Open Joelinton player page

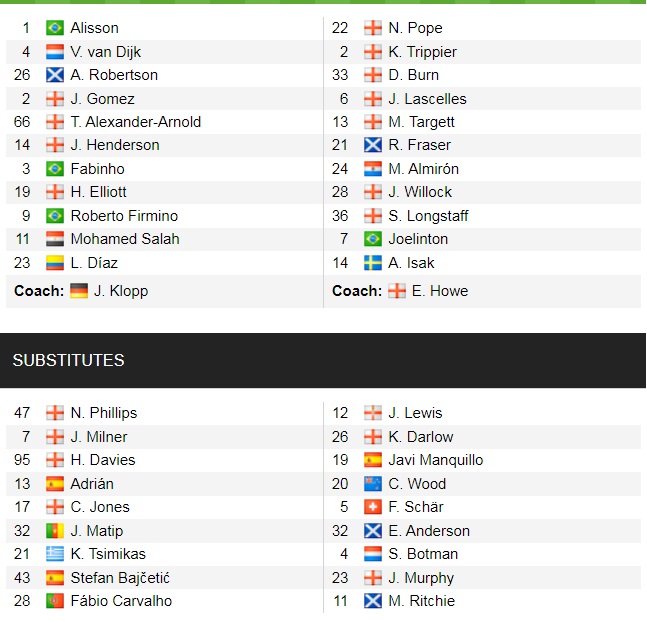click(418, 239)
